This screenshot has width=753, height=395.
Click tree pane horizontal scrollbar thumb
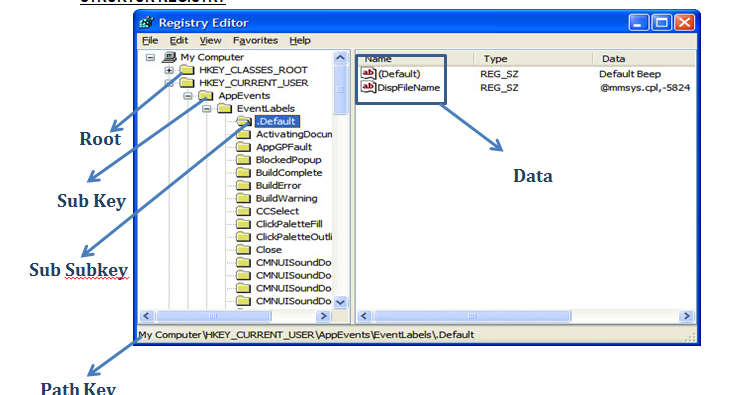click(x=213, y=316)
